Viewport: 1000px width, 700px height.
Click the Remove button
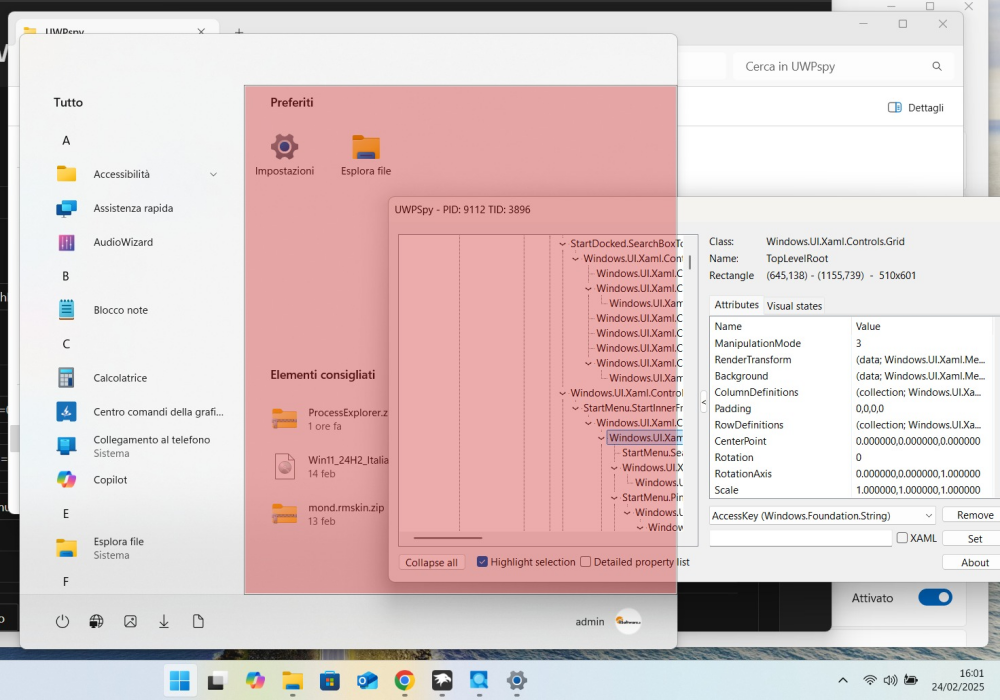(x=974, y=515)
